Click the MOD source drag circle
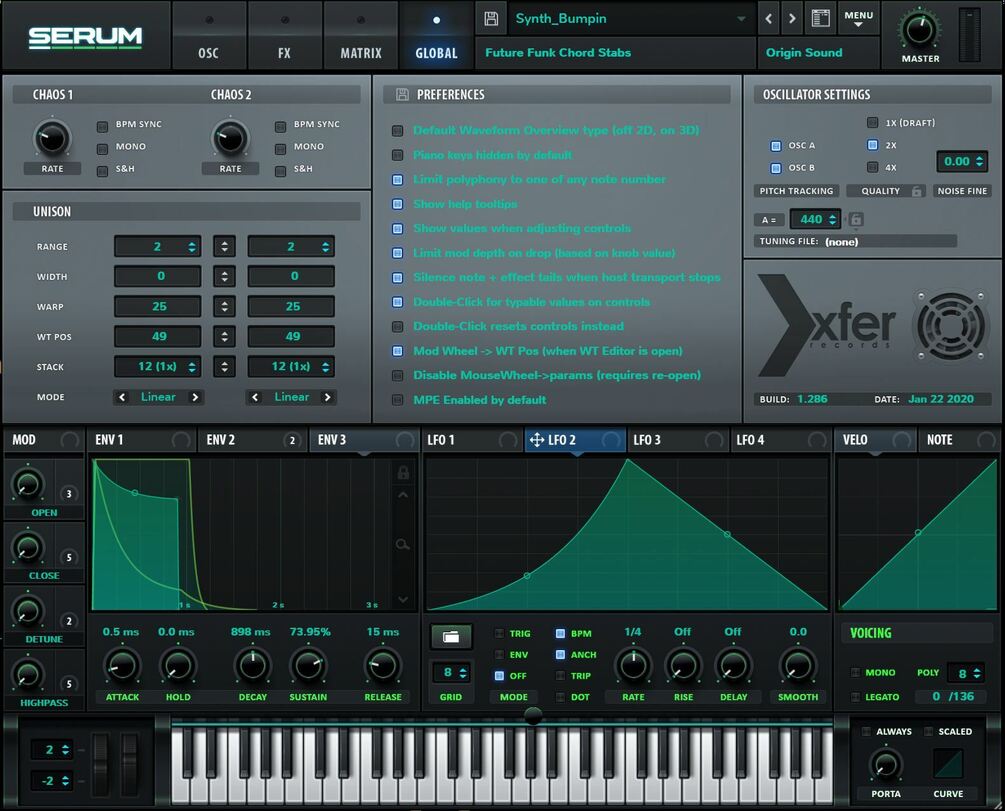The image size is (1005, 811). tap(69, 440)
